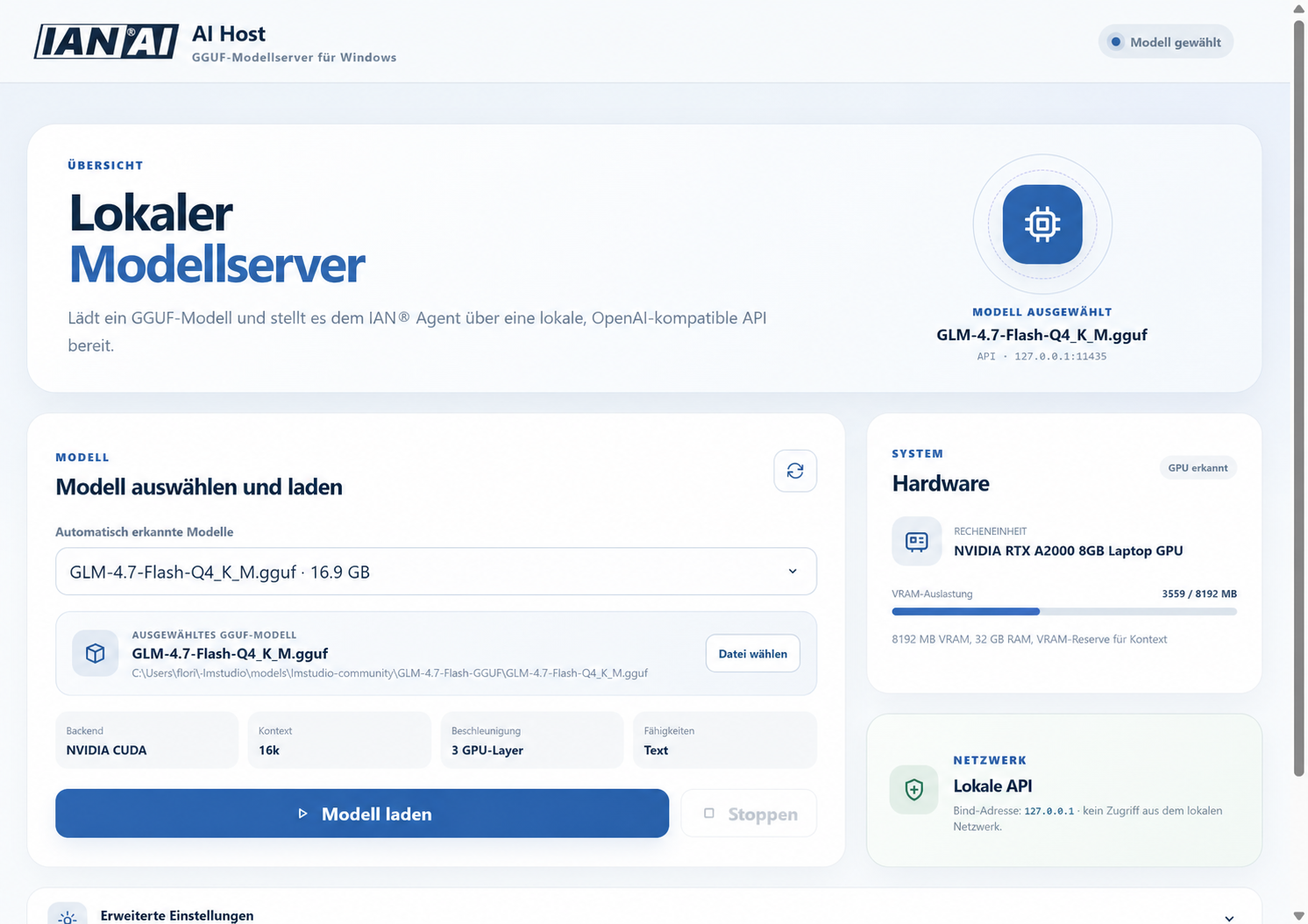Click the Backend NVIDIA CUDA tile

click(146, 740)
